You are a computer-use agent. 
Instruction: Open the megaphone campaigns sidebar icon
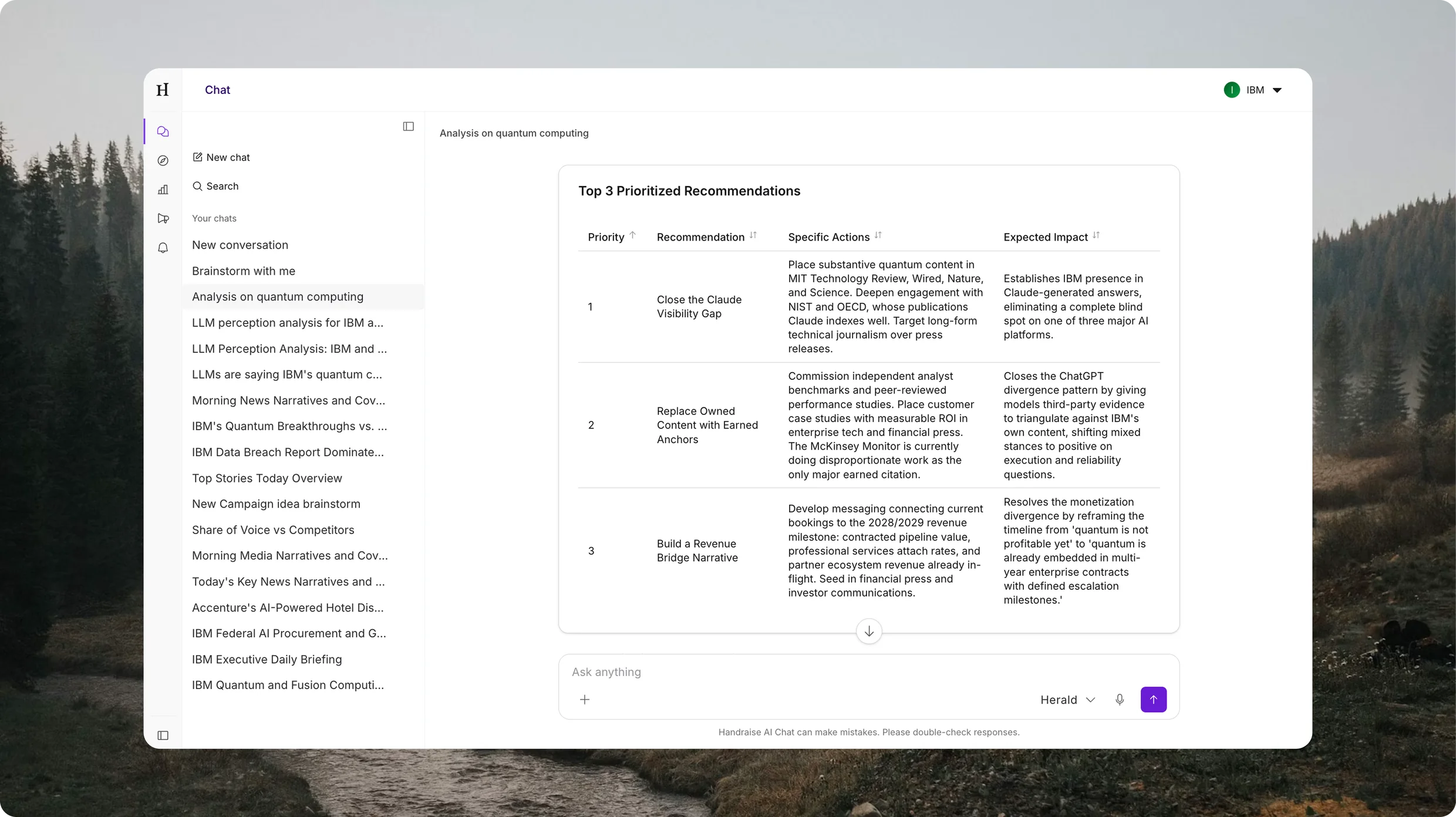(163, 218)
